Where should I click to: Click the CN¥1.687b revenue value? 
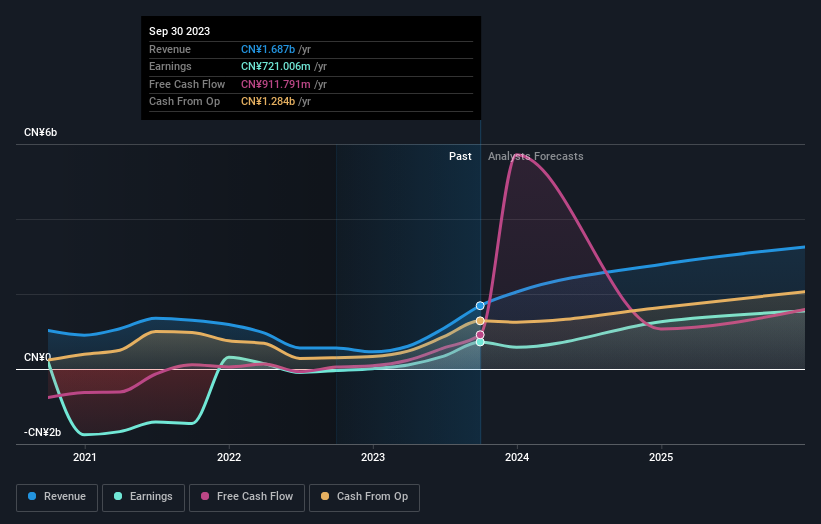tap(268, 49)
